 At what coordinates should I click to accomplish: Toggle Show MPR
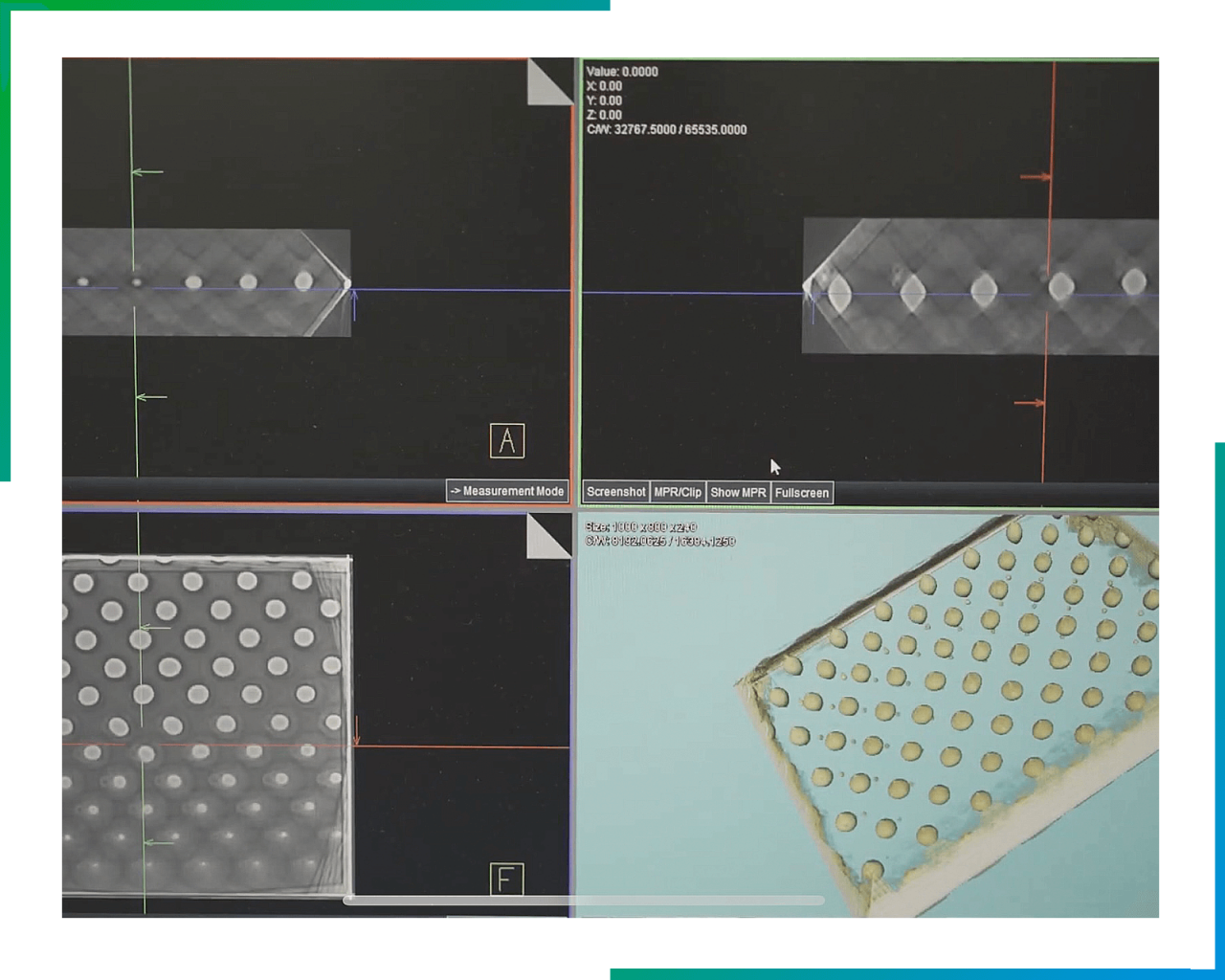738,492
